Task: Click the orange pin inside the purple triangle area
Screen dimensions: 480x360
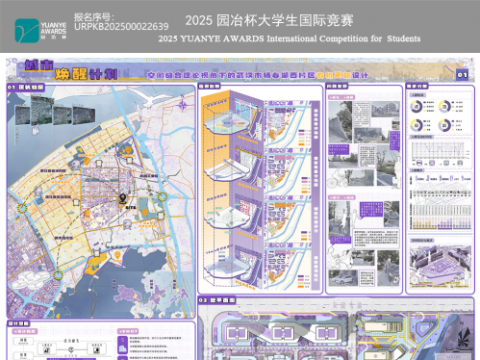Action: [x=128, y=150]
